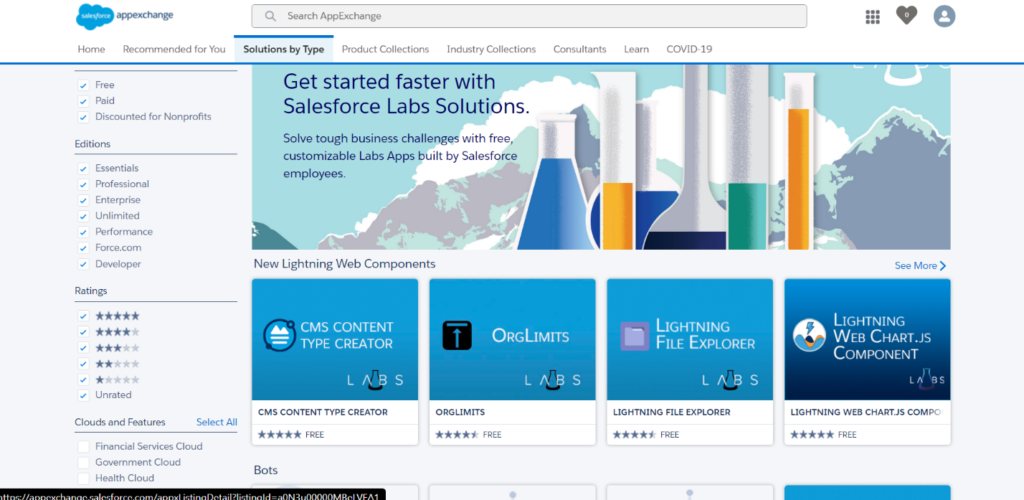The height and width of the screenshot is (500, 1024).
Task: Click the Bots section heading
Action: click(x=266, y=470)
